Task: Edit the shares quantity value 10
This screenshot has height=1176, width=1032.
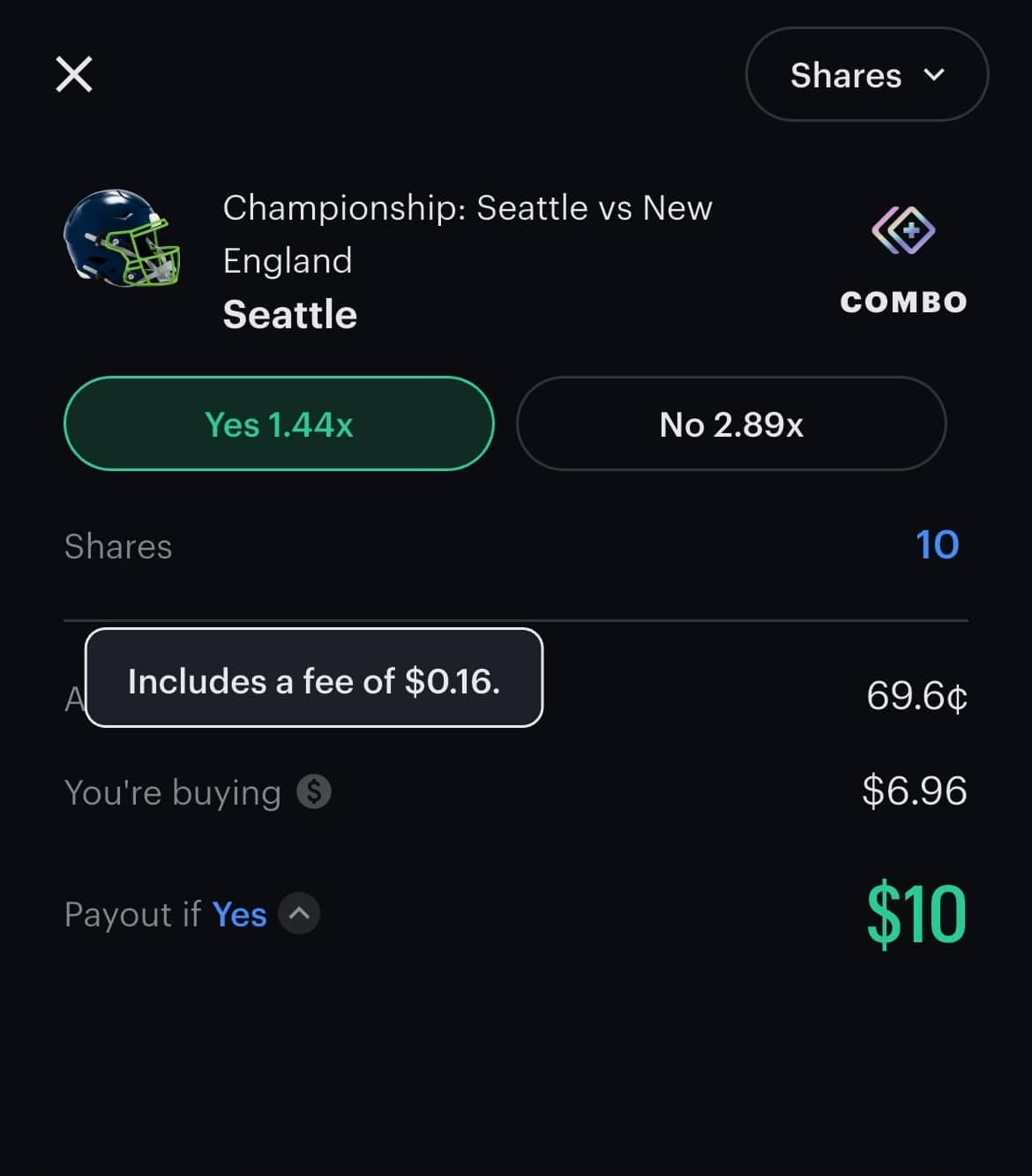Action: click(x=937, y=545)
